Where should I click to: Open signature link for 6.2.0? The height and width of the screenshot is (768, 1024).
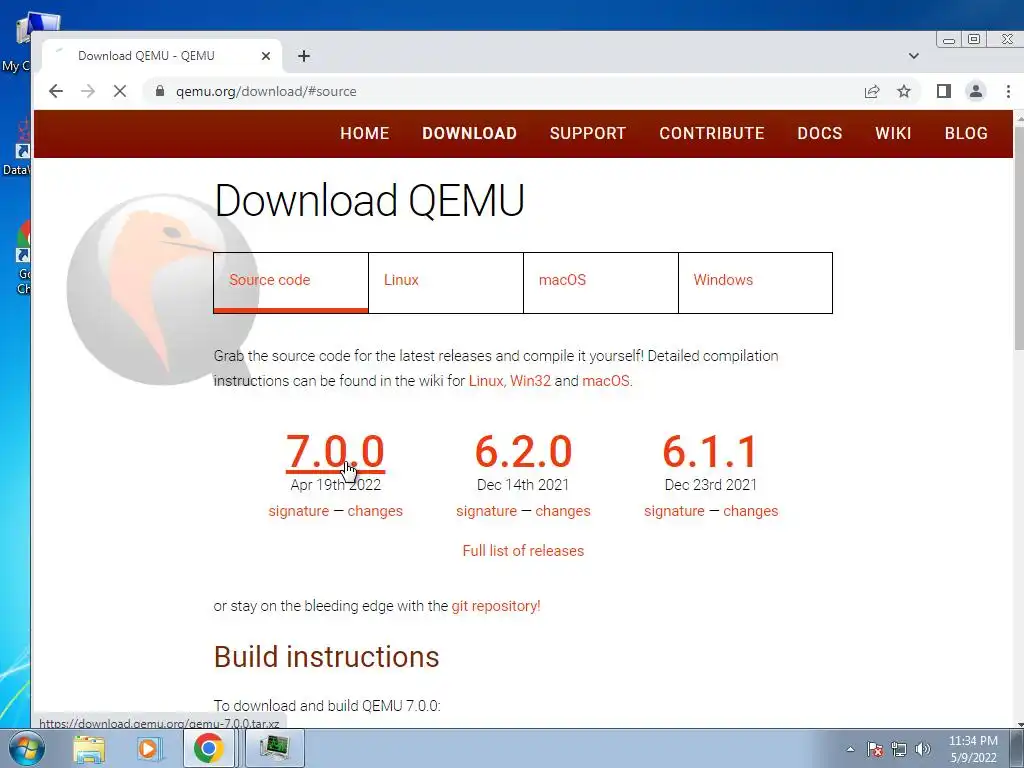[x=487, y=511]
